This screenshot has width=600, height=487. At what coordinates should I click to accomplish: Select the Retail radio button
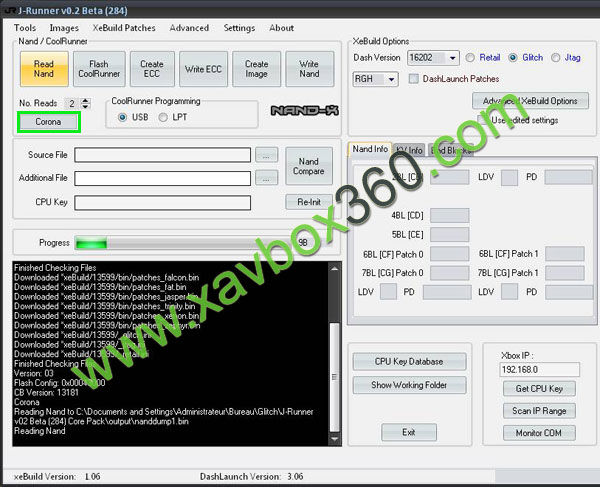pos(470,58)
